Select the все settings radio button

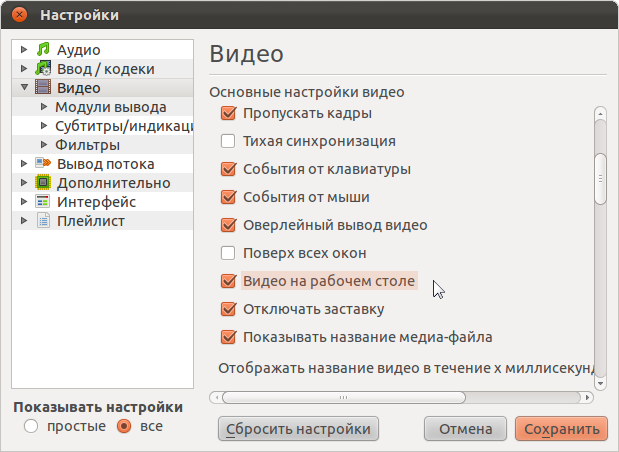pyautogui.click(x=124, y=426)
